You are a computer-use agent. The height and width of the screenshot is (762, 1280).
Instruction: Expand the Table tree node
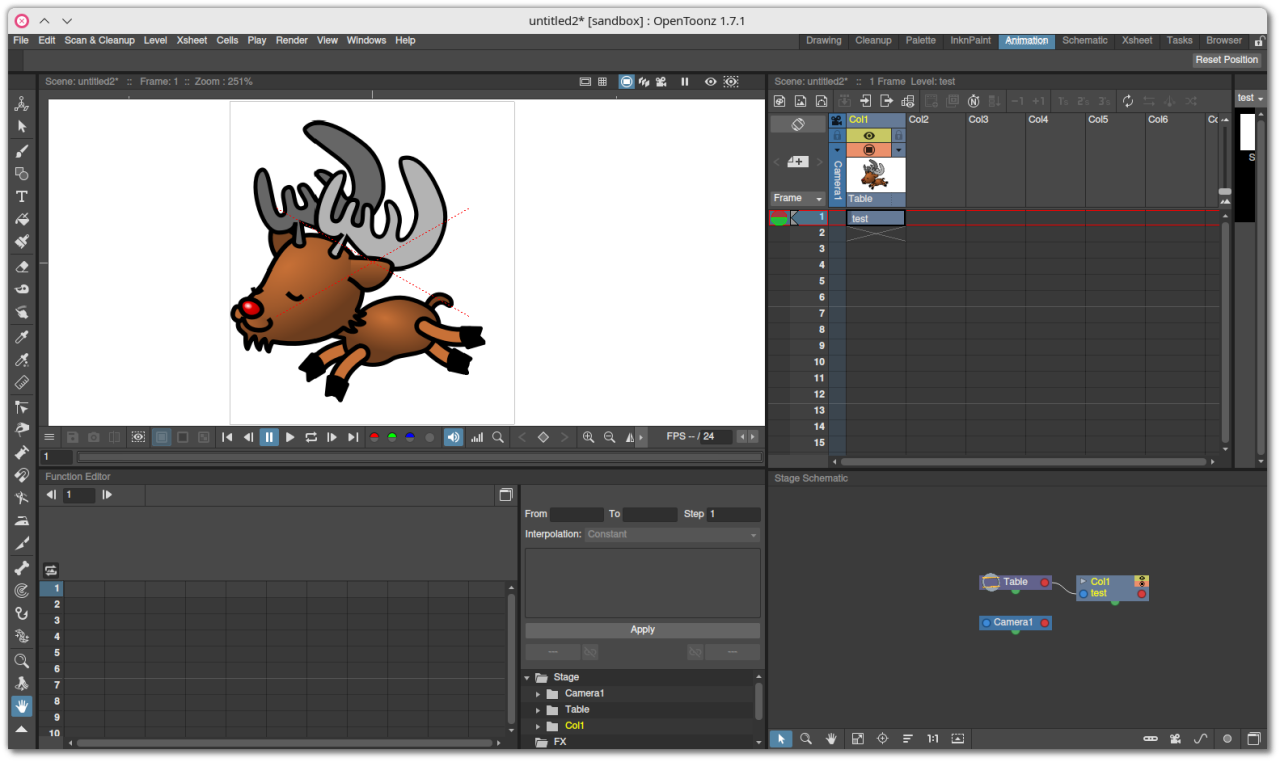tap(538, 709)
